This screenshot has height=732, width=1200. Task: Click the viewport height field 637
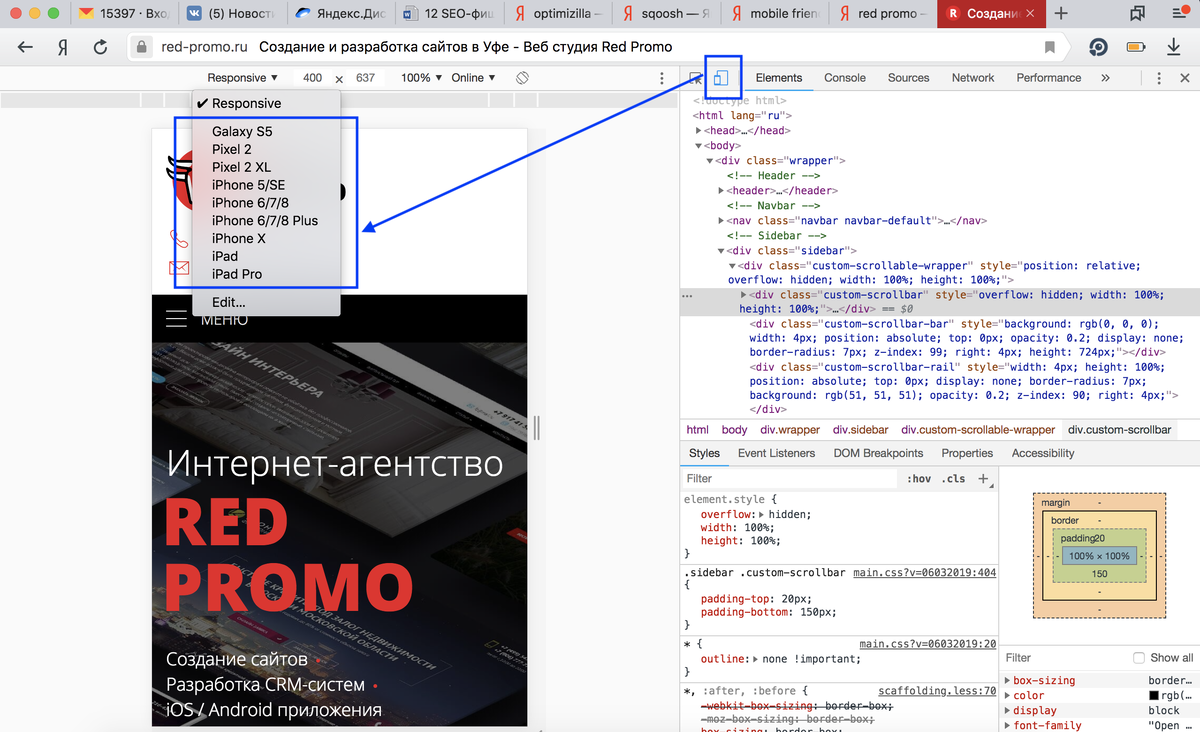coord(365,78)
